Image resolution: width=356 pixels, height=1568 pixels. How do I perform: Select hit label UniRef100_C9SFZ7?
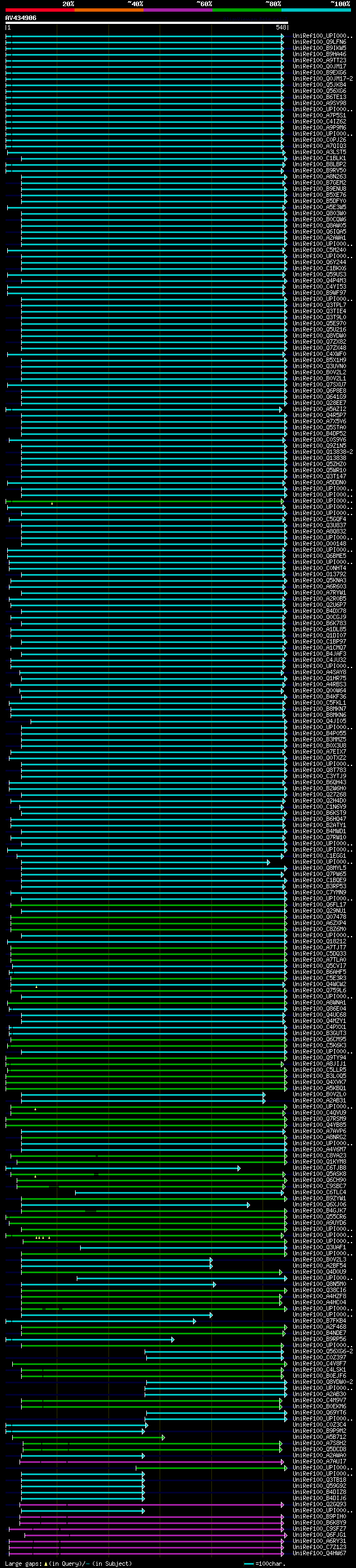[319, 1529]
